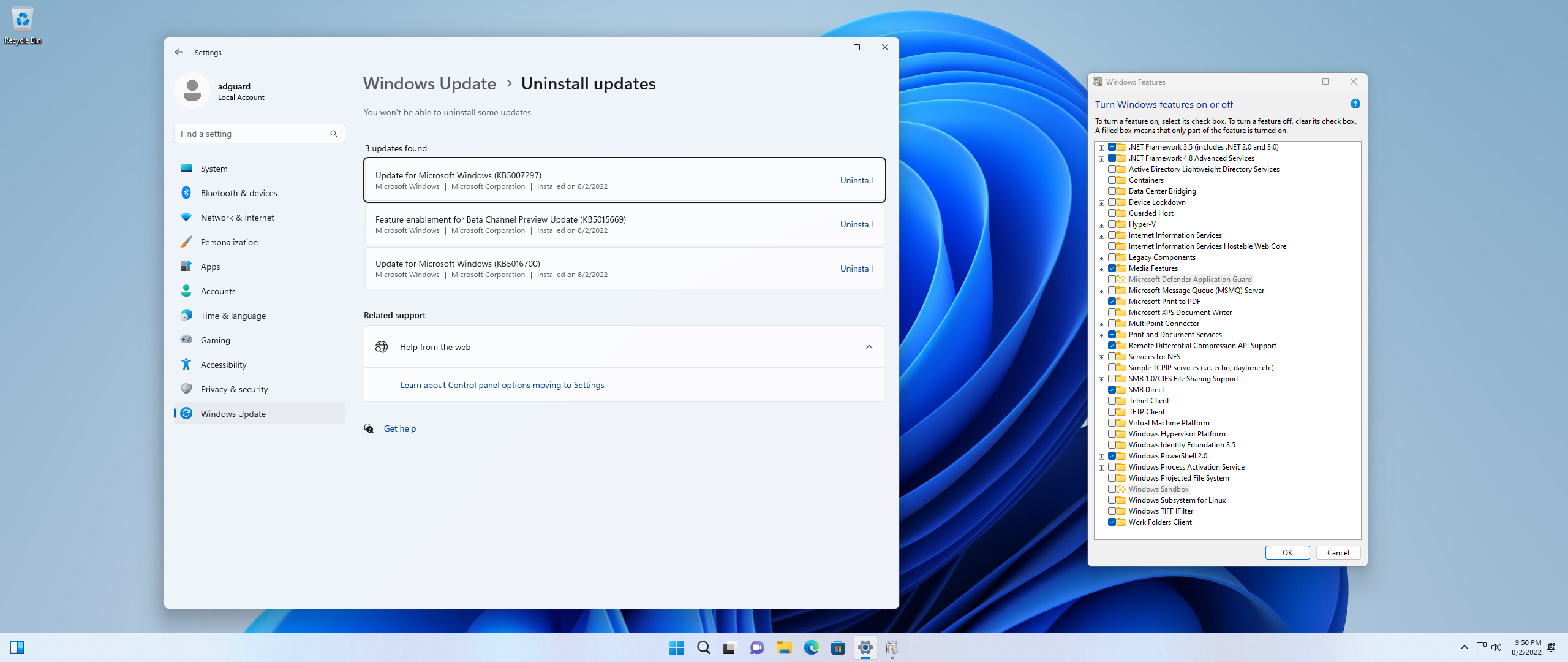
Task: Expand Print and Document Services node
Action: (1101, 335)
